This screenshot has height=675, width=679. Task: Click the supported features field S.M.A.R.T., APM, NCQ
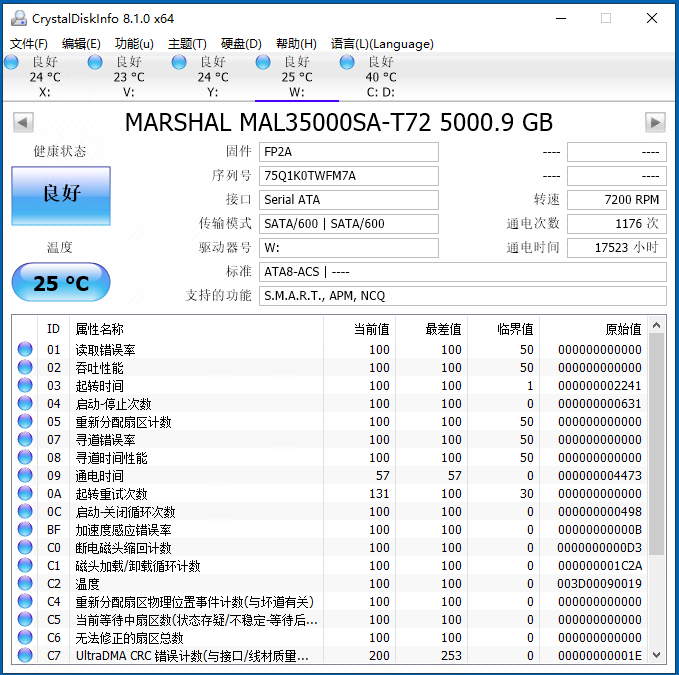pos(462,296)
